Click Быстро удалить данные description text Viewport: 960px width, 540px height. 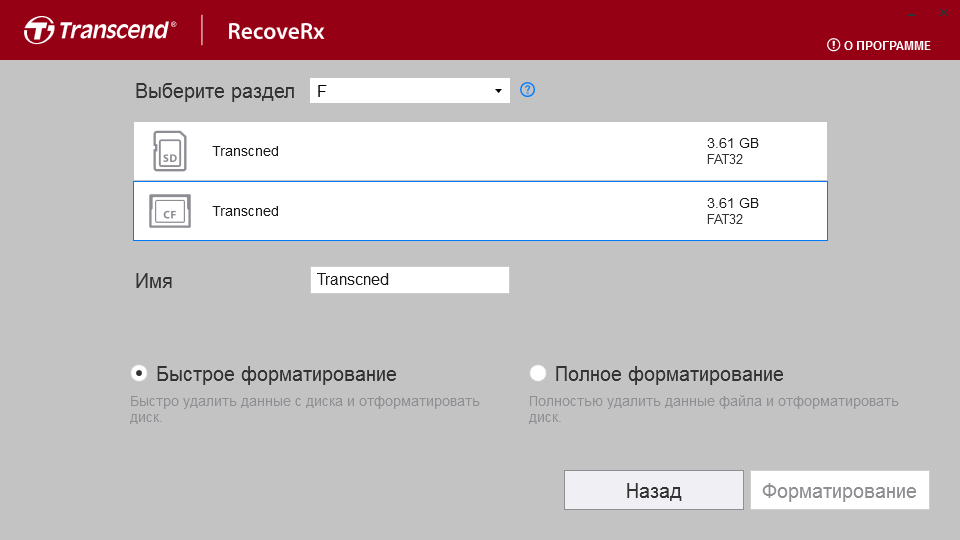pos(304,409)
